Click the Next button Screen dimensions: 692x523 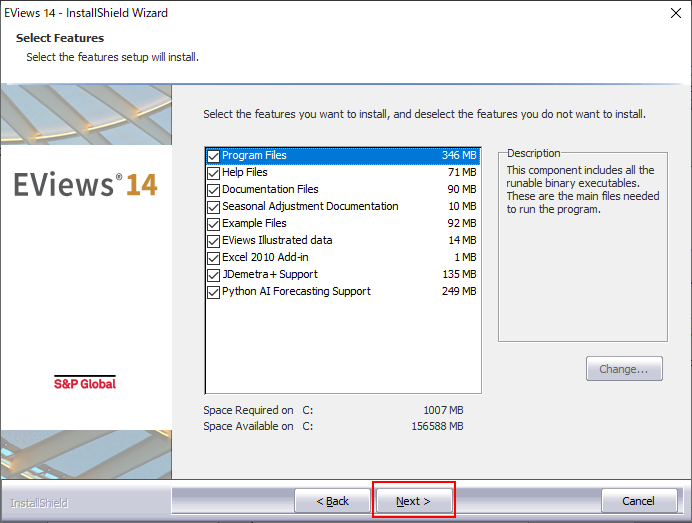(414, 500)
